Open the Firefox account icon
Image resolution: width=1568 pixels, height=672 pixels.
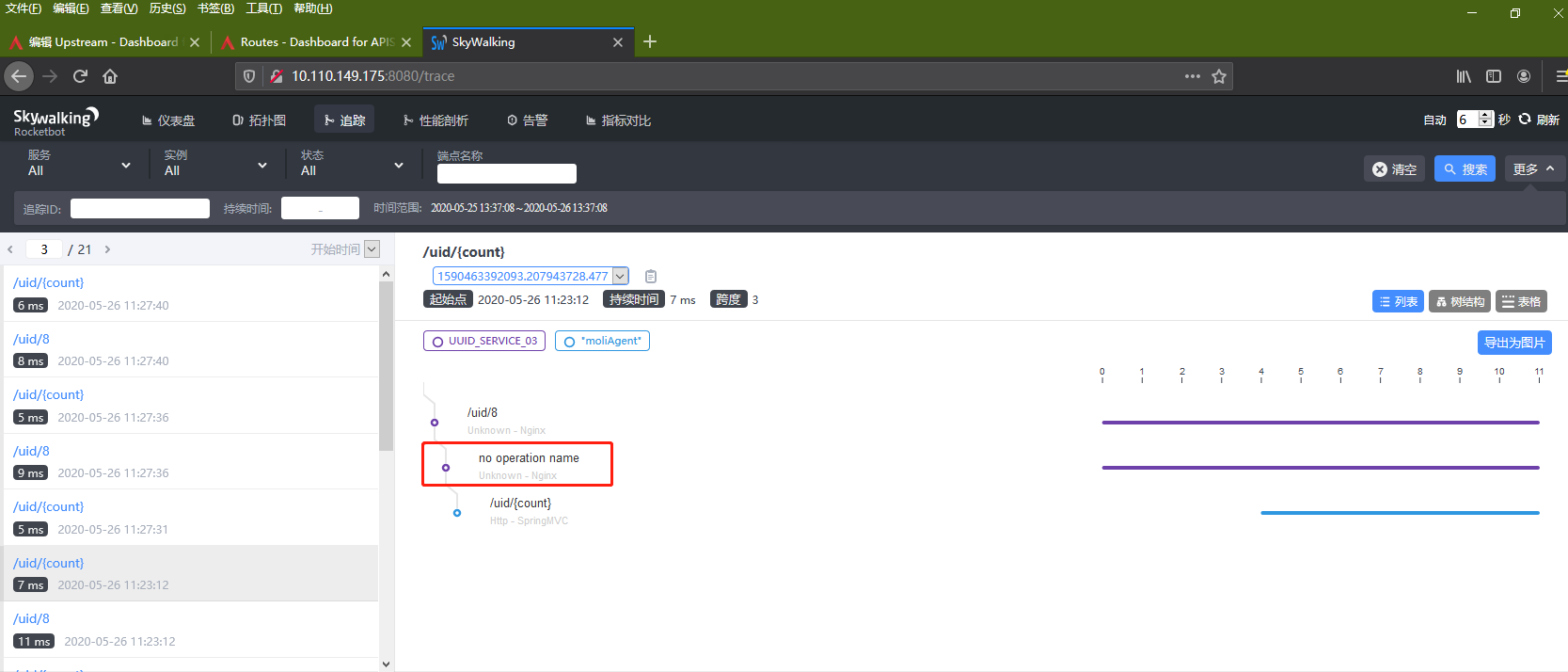point(1524,76)
